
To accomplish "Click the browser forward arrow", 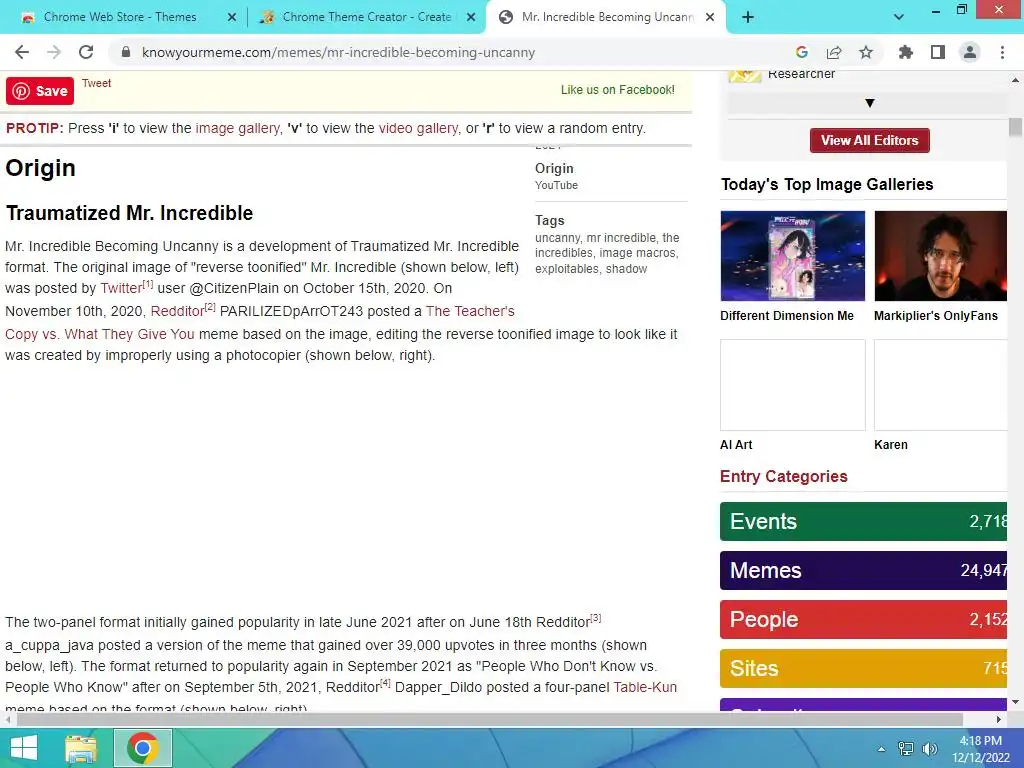I will click(54, 52).
